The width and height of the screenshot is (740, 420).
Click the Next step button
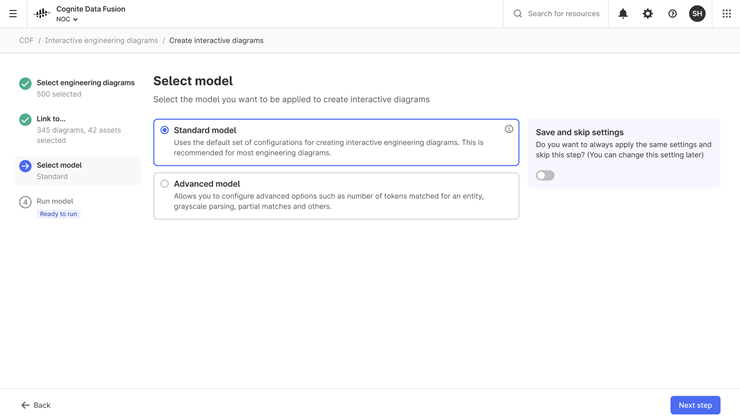(695, 405)
